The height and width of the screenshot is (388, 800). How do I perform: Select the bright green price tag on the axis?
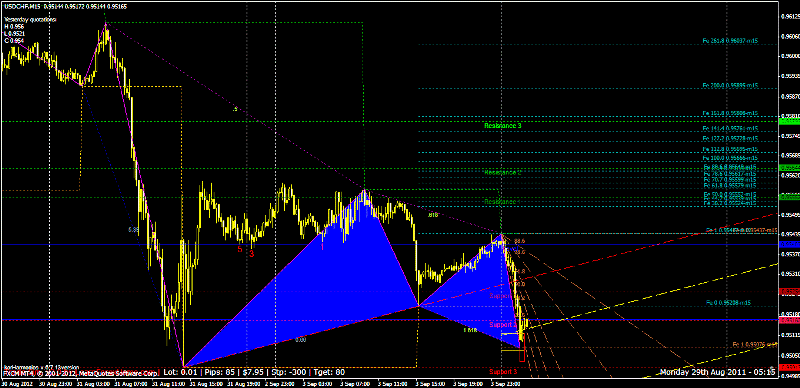790,121
